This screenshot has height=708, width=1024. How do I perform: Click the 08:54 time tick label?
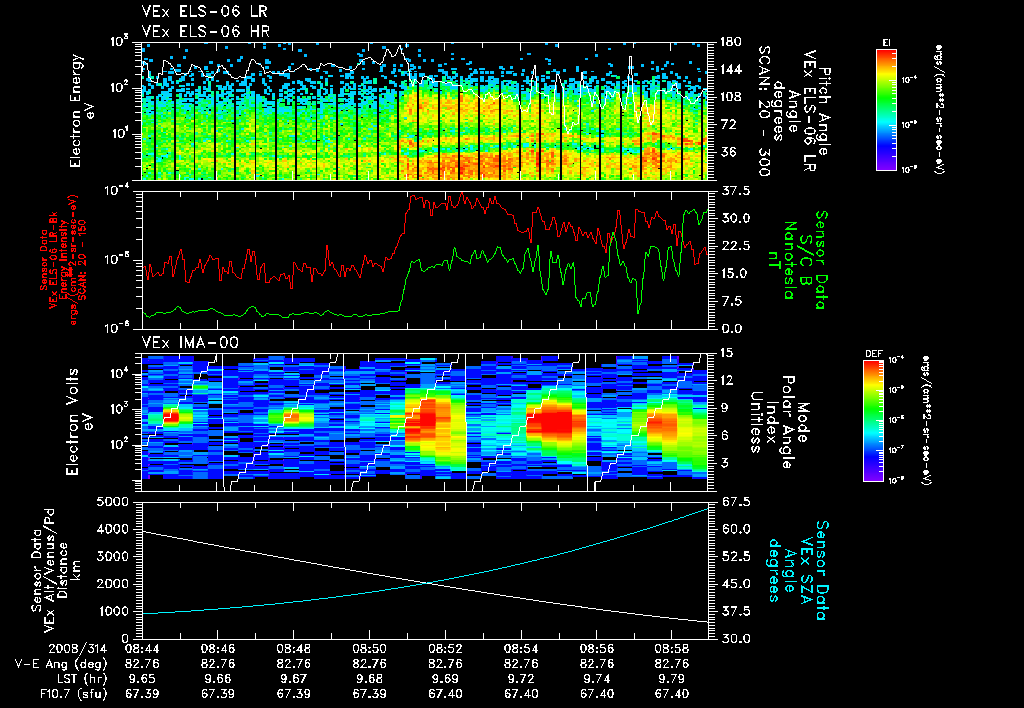coord(520,649)
